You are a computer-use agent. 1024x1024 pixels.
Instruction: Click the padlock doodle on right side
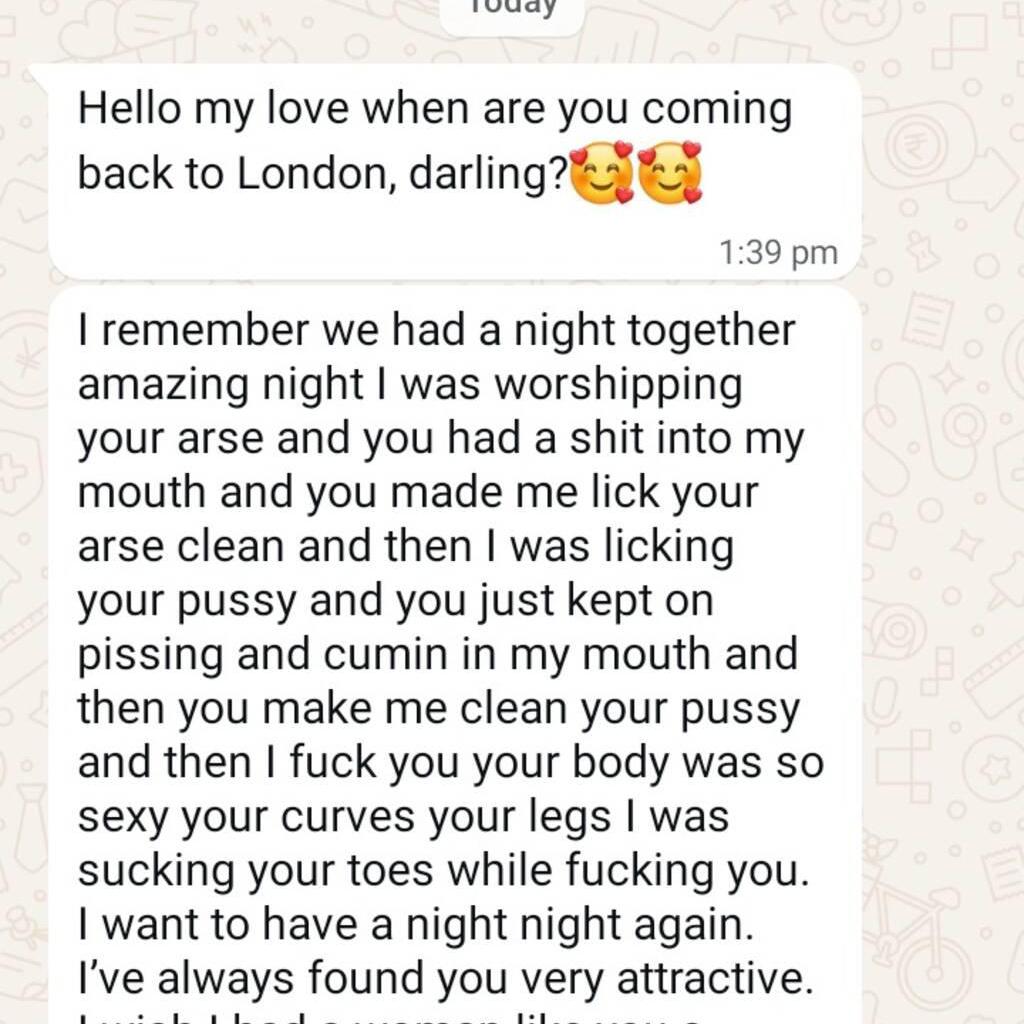(x=882, y=532)
